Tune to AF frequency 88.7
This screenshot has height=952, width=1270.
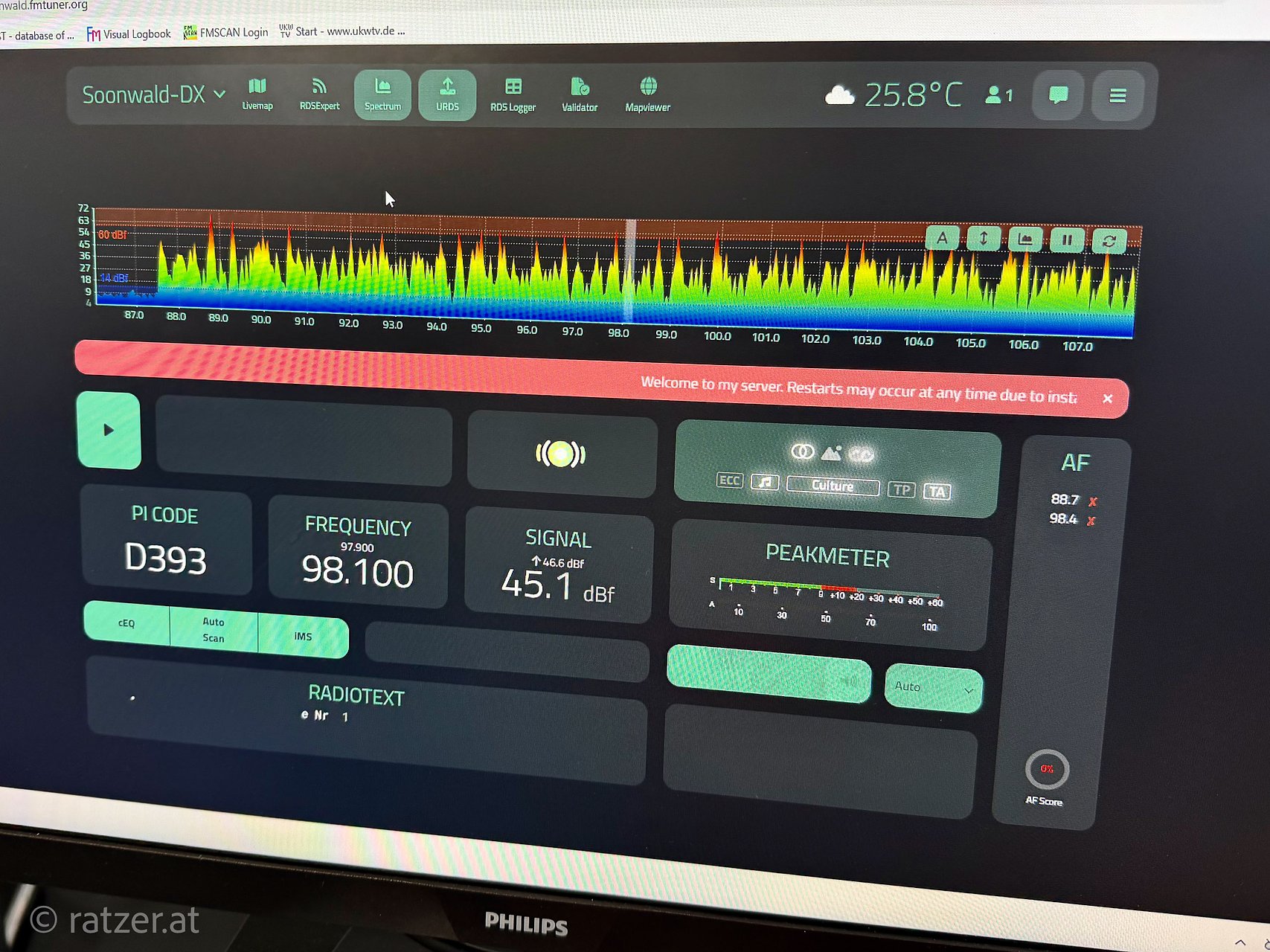point(1065,500)
